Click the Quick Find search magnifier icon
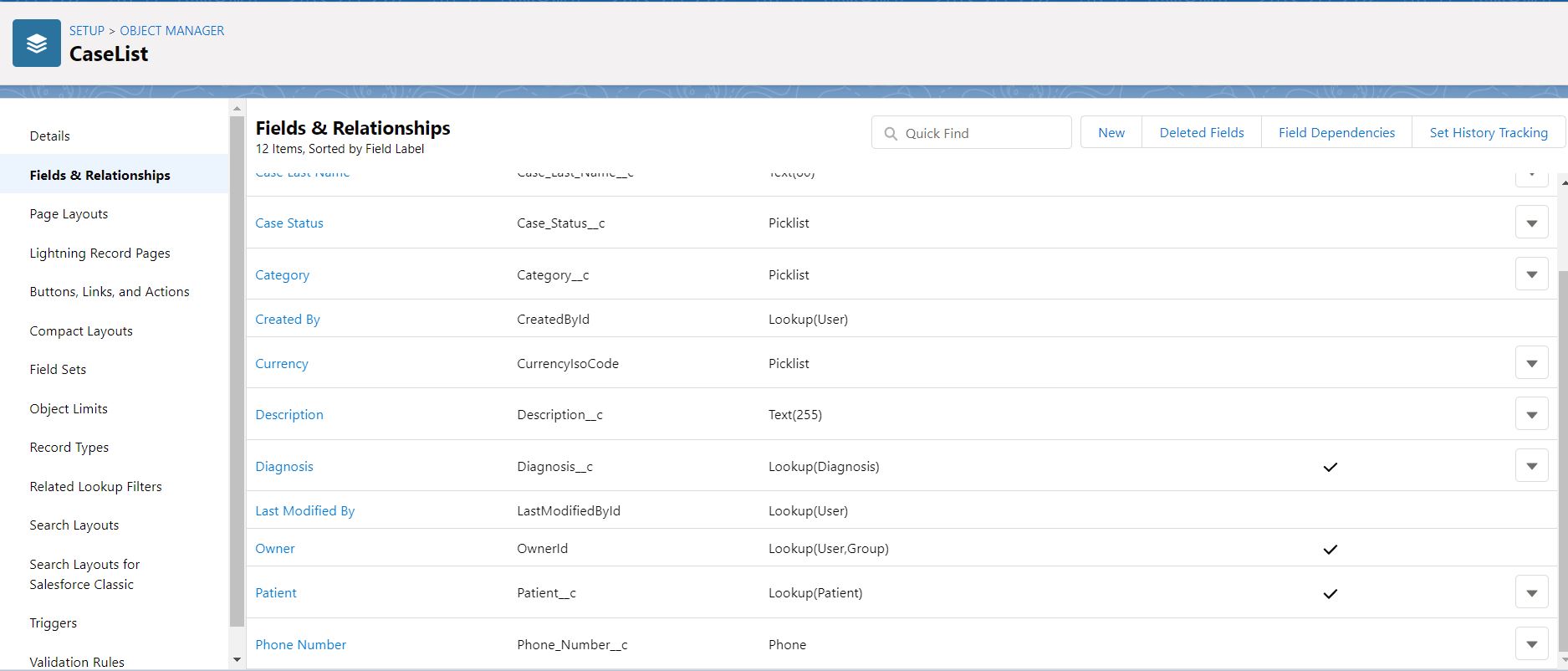 (x=891, y=134)
